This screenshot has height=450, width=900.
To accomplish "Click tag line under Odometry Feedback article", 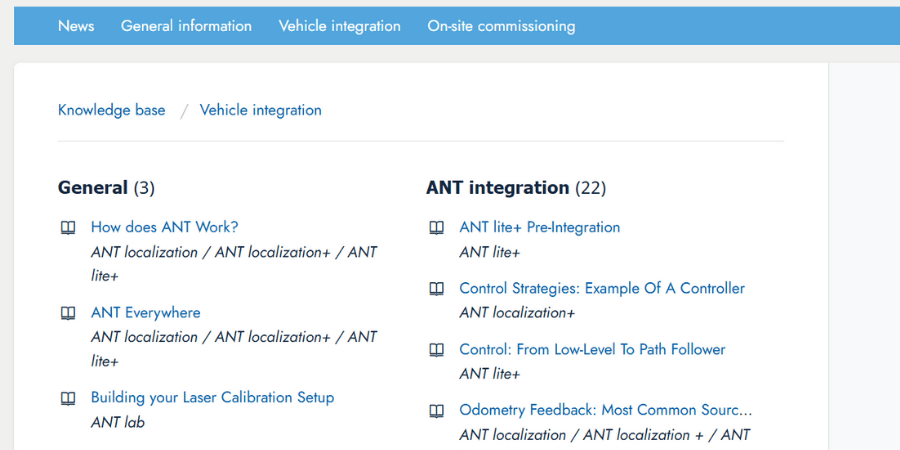I will (605, 435).
